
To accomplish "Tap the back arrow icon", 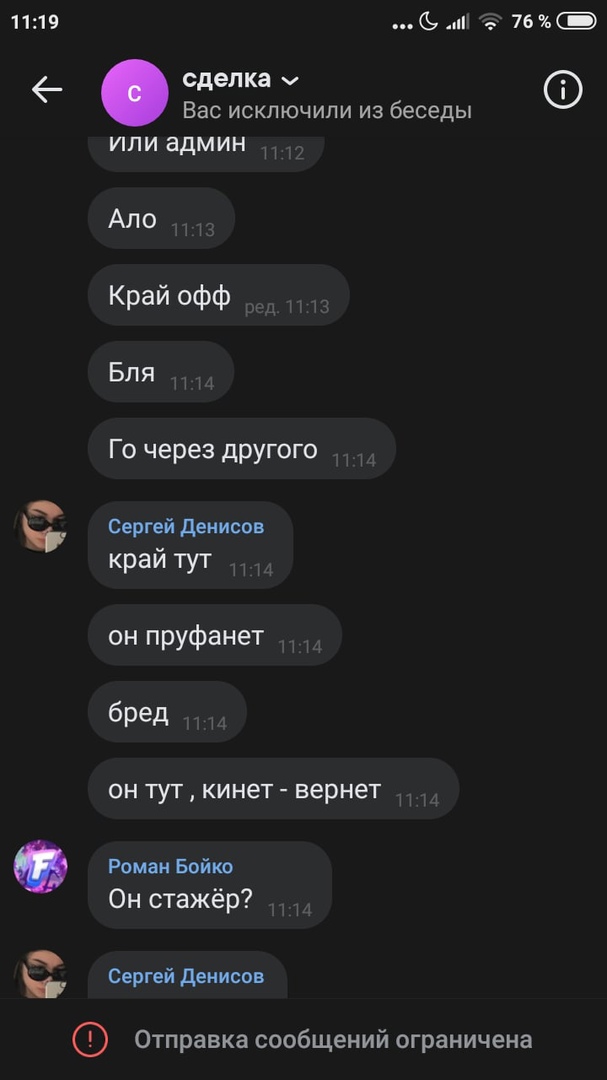I will (47, 90).
